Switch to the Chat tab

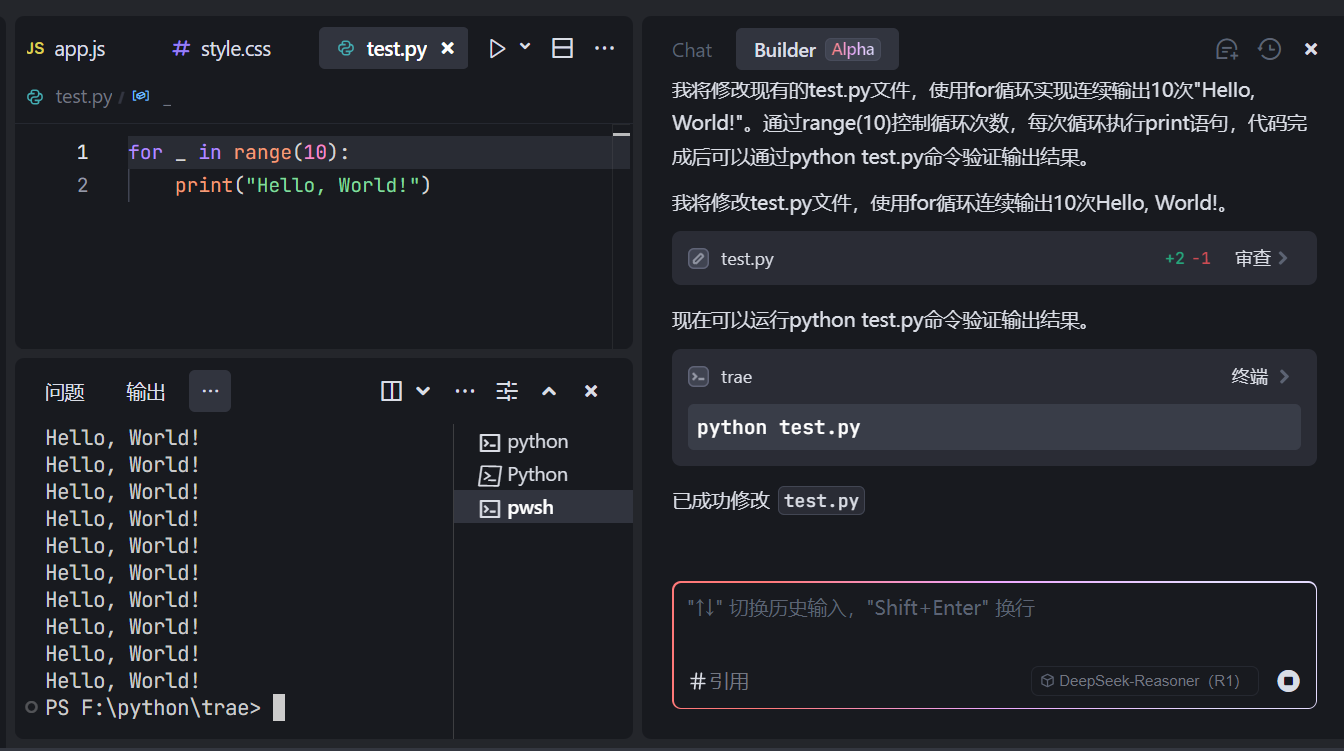coord(692,50)
